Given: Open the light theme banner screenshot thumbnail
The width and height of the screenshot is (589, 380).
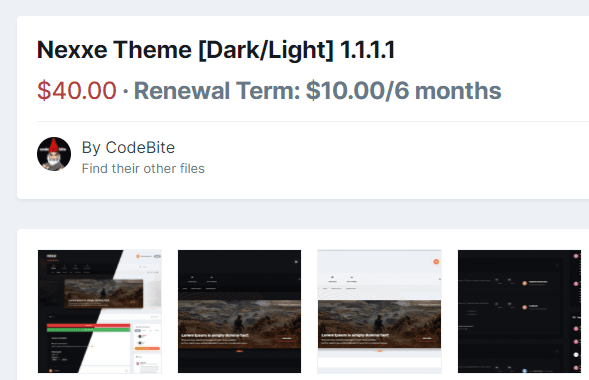Looking at the screenshot, I should click(x=379, y=311).
